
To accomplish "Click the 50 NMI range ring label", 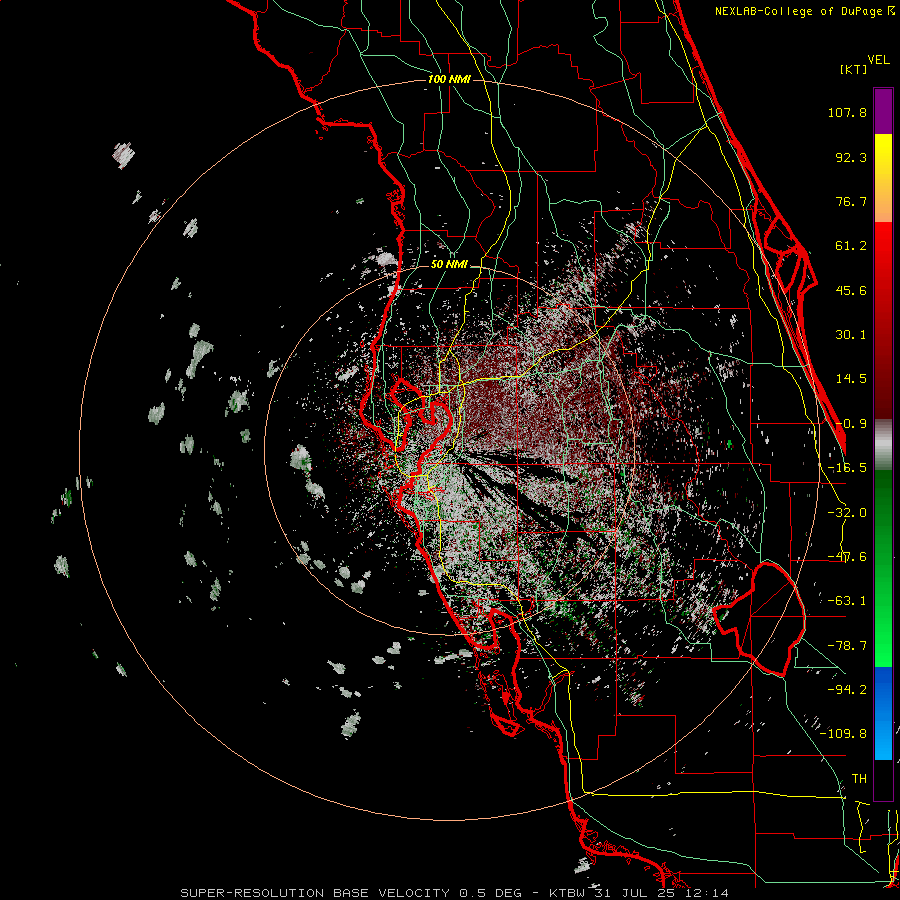I will [x=449, y=265].
